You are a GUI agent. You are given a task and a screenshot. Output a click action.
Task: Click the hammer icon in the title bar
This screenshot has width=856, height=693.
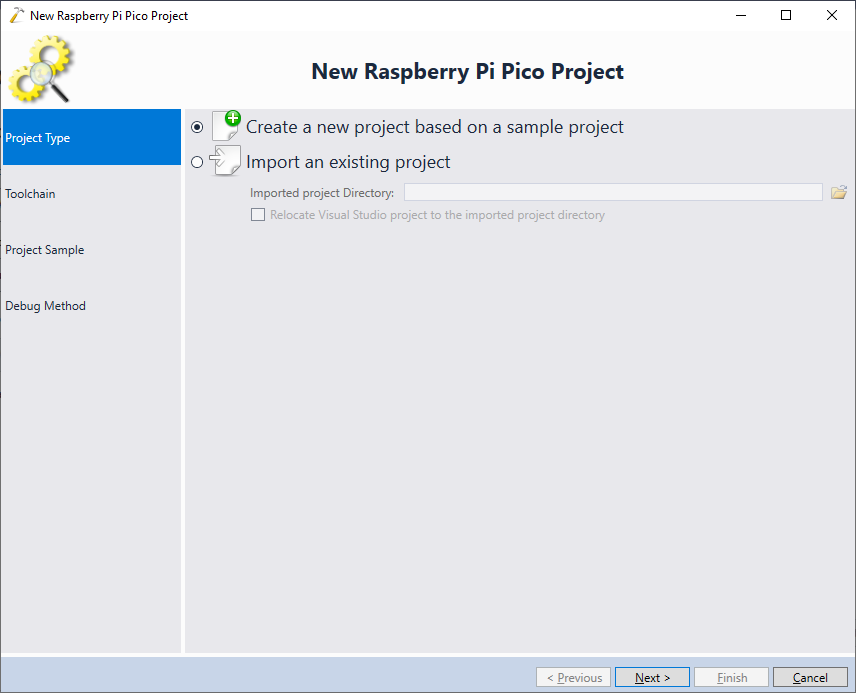coord(16,15)
